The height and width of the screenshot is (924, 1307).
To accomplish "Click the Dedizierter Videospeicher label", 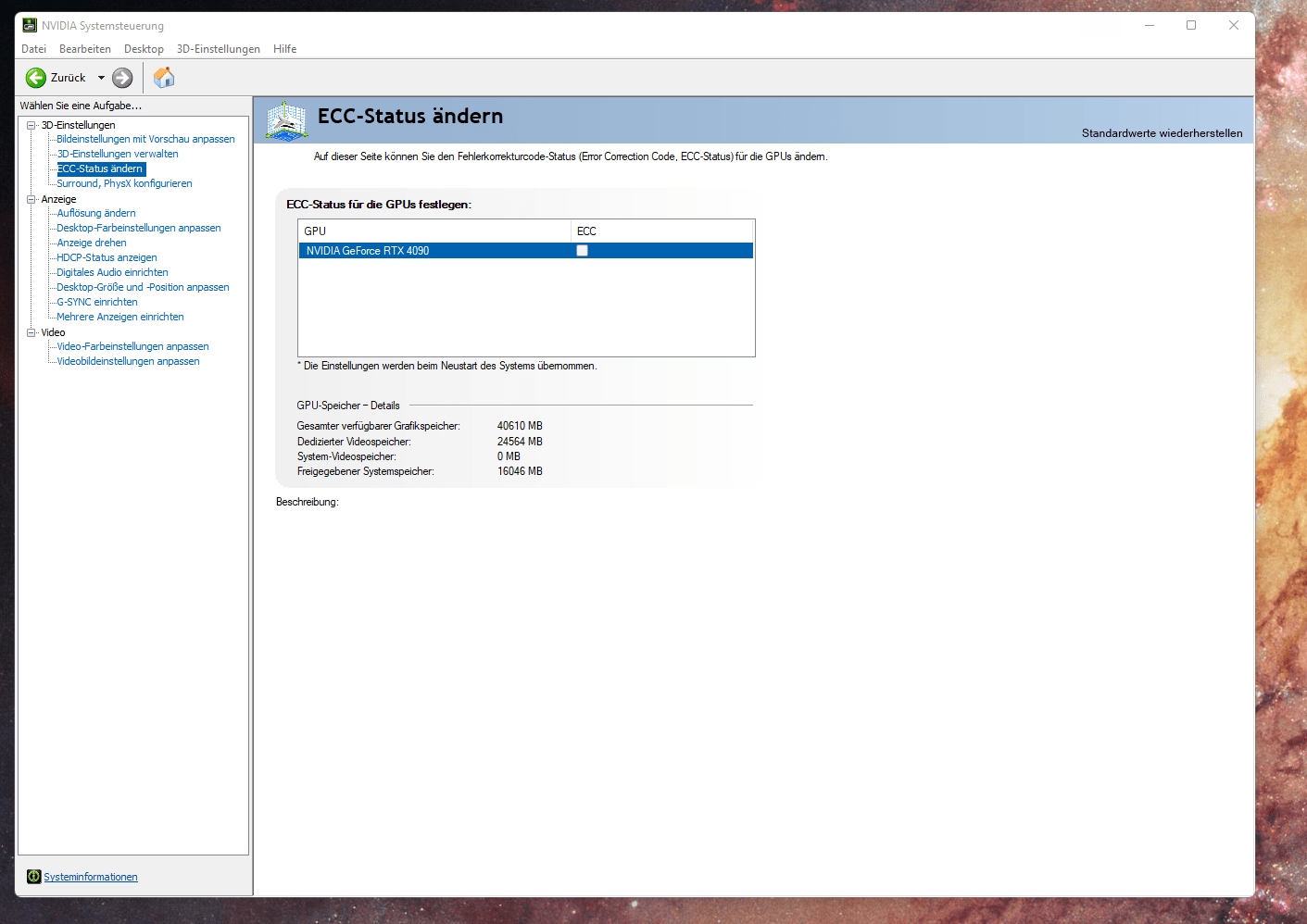I will pos(354,442).
